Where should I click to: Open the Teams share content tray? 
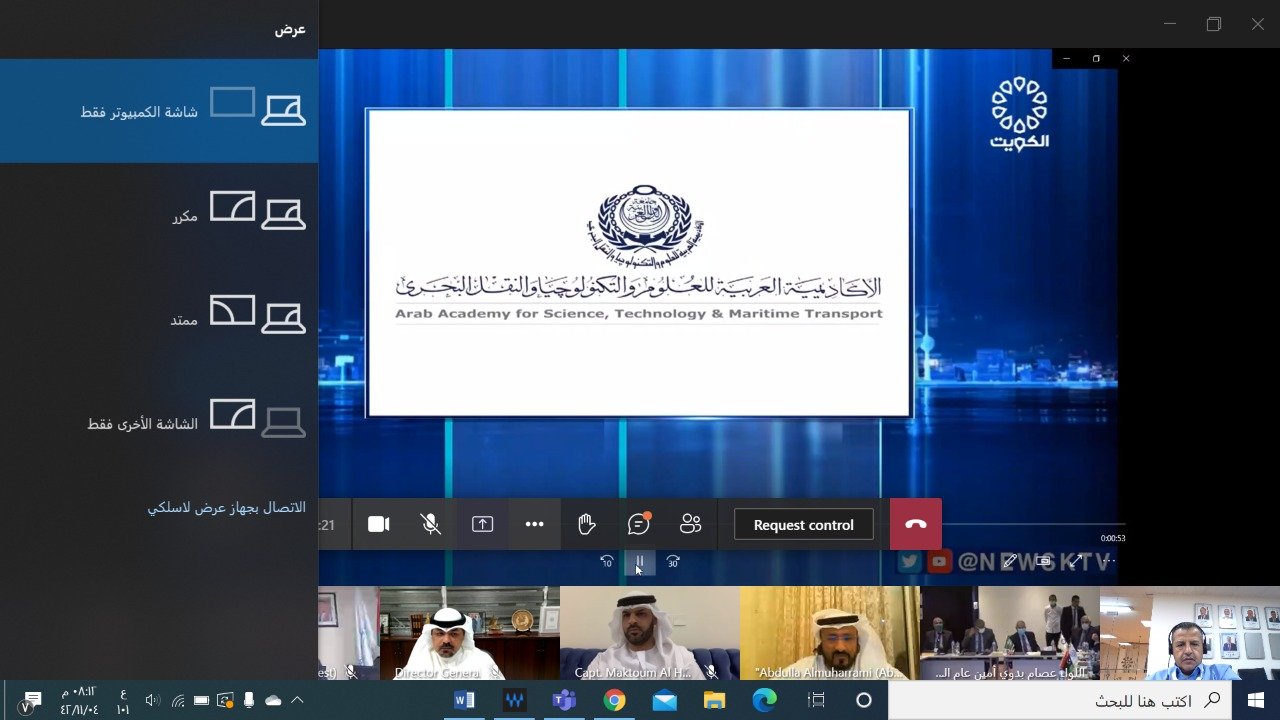point(483,524)
